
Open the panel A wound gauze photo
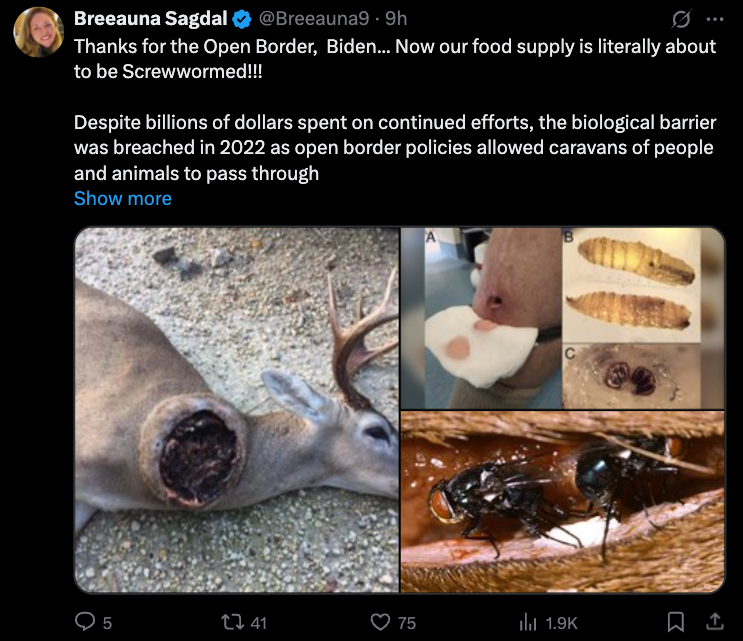click(481, 318)
